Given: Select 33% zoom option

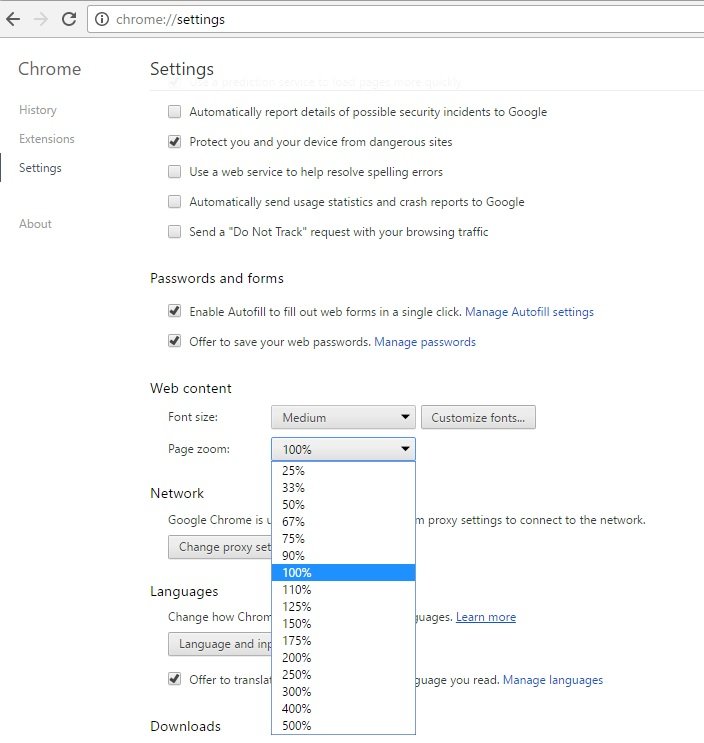Looking at the screenshot, I should click(x=343, y=488).
